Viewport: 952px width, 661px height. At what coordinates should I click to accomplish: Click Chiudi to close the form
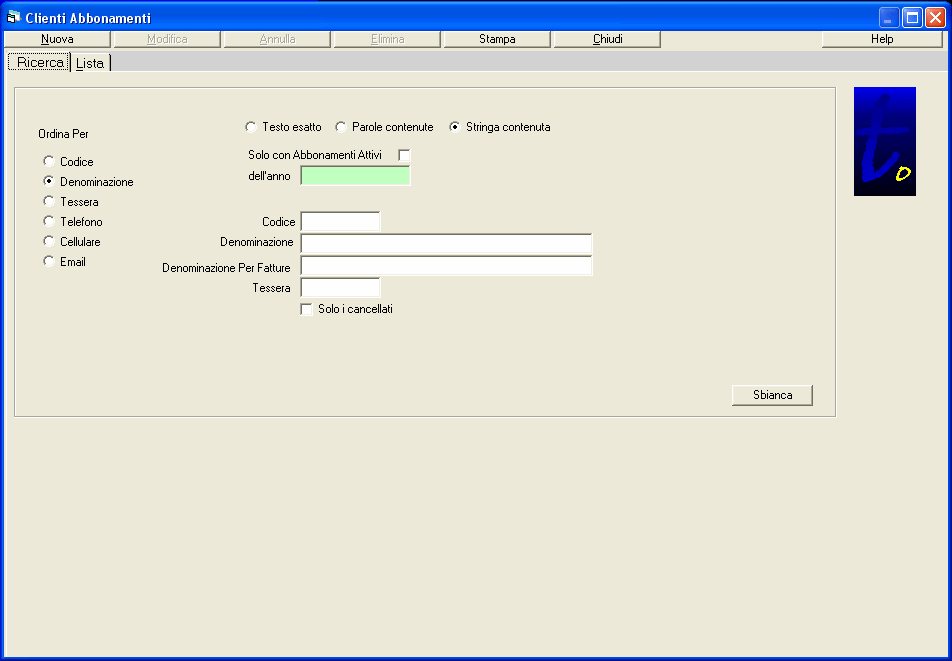click(x=607, y=39)
